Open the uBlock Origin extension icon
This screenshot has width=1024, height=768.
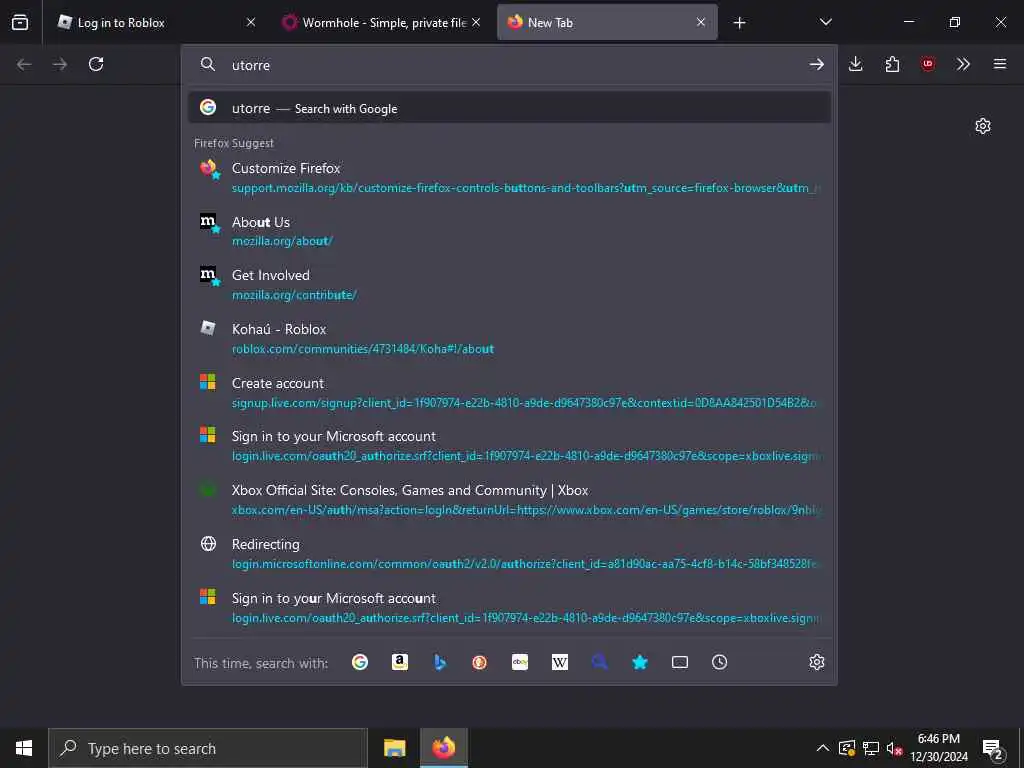pos(927,64)
